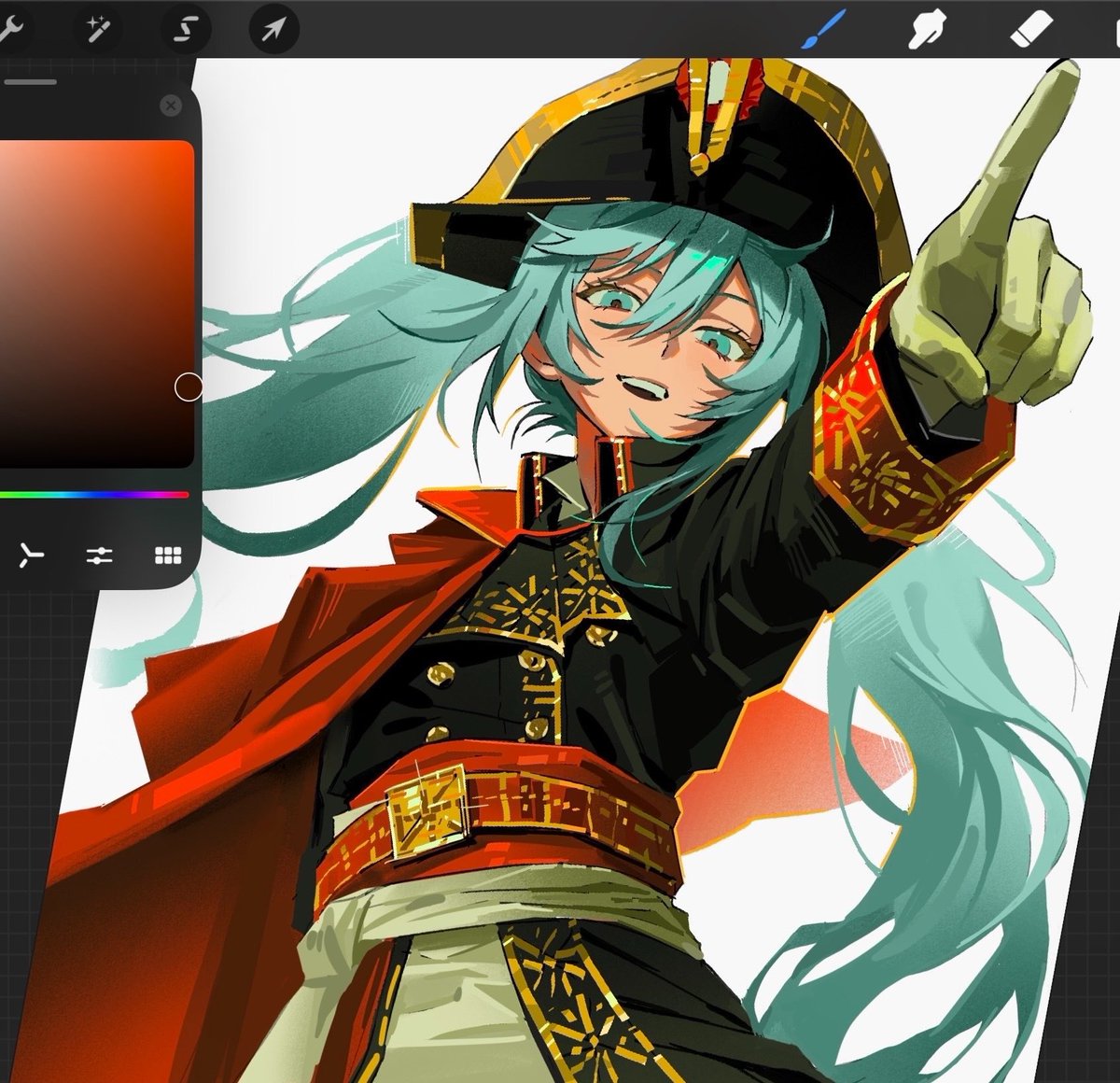Click the rainbow hue slider
Image resolution: width=1120 pixels, height=1083 pixels.
pos(93,495)
